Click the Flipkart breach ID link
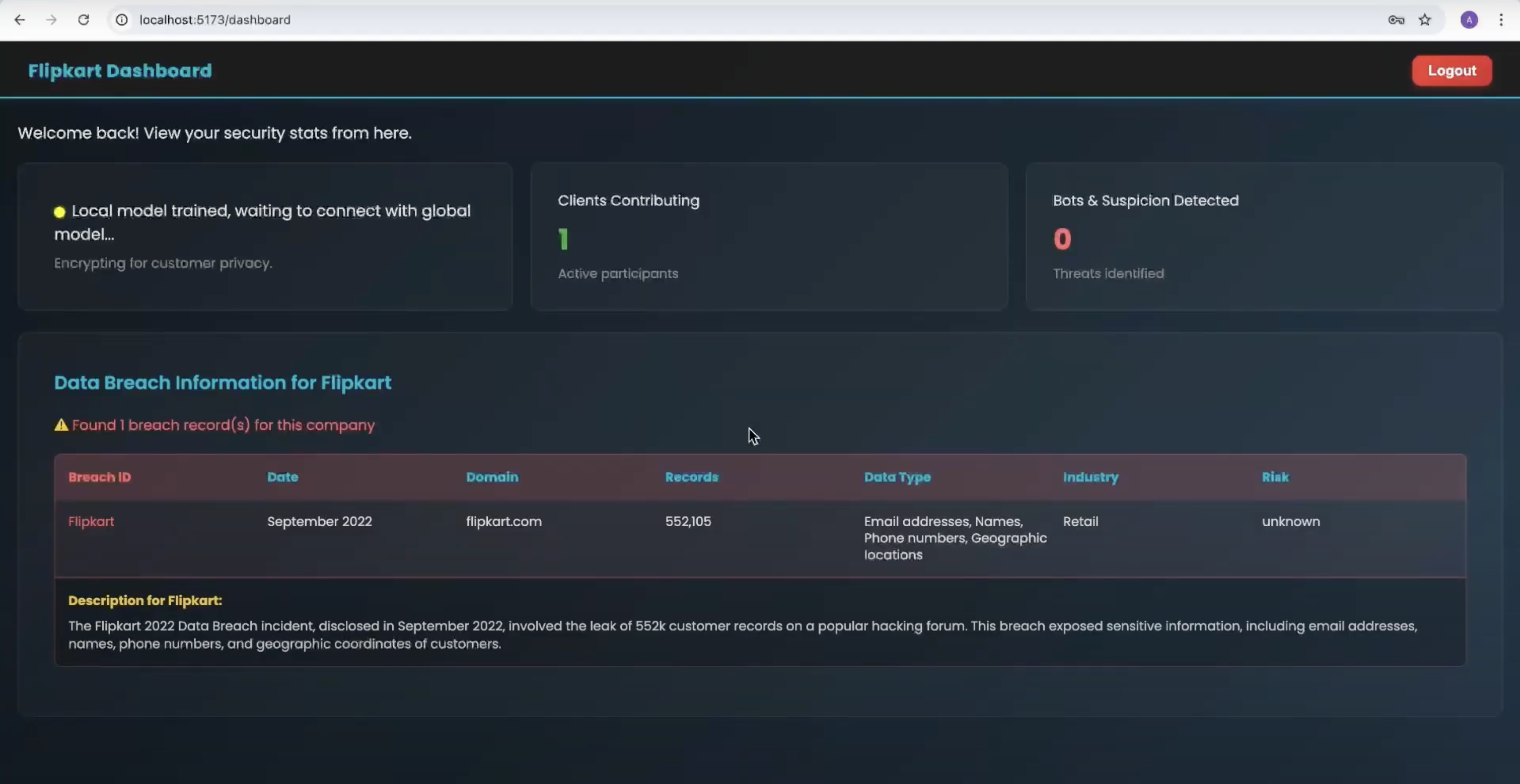 92,521
